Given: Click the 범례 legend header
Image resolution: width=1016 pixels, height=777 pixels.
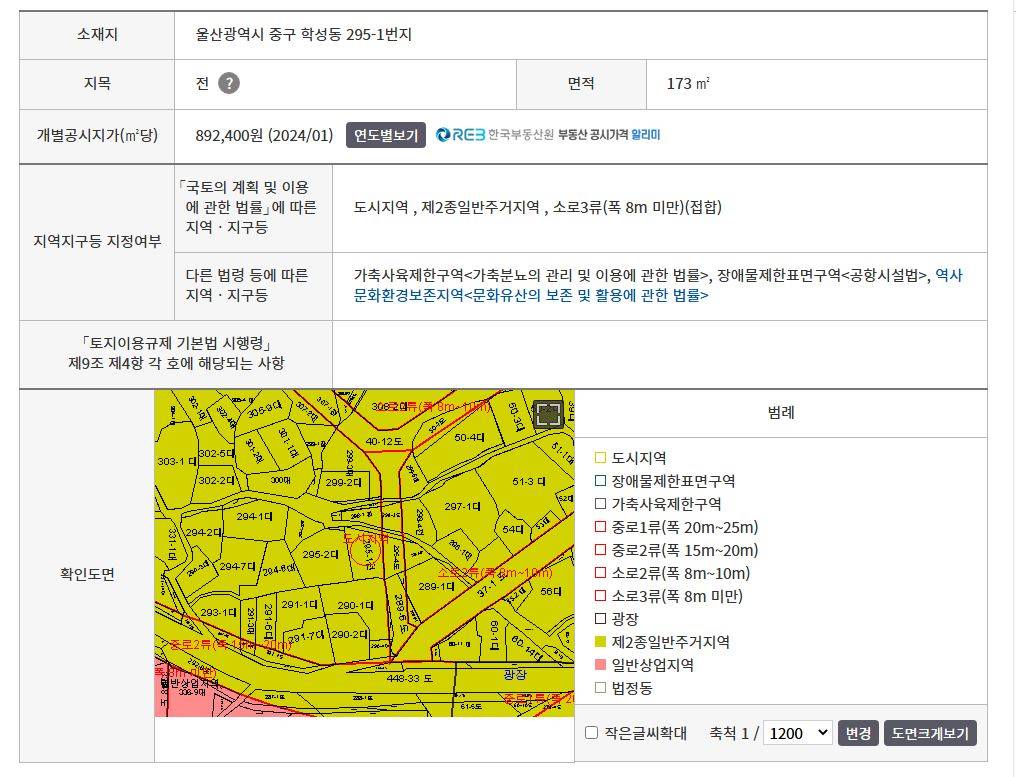Looking at the screenshot, I should pyautogui.click(x=781, y=413).
